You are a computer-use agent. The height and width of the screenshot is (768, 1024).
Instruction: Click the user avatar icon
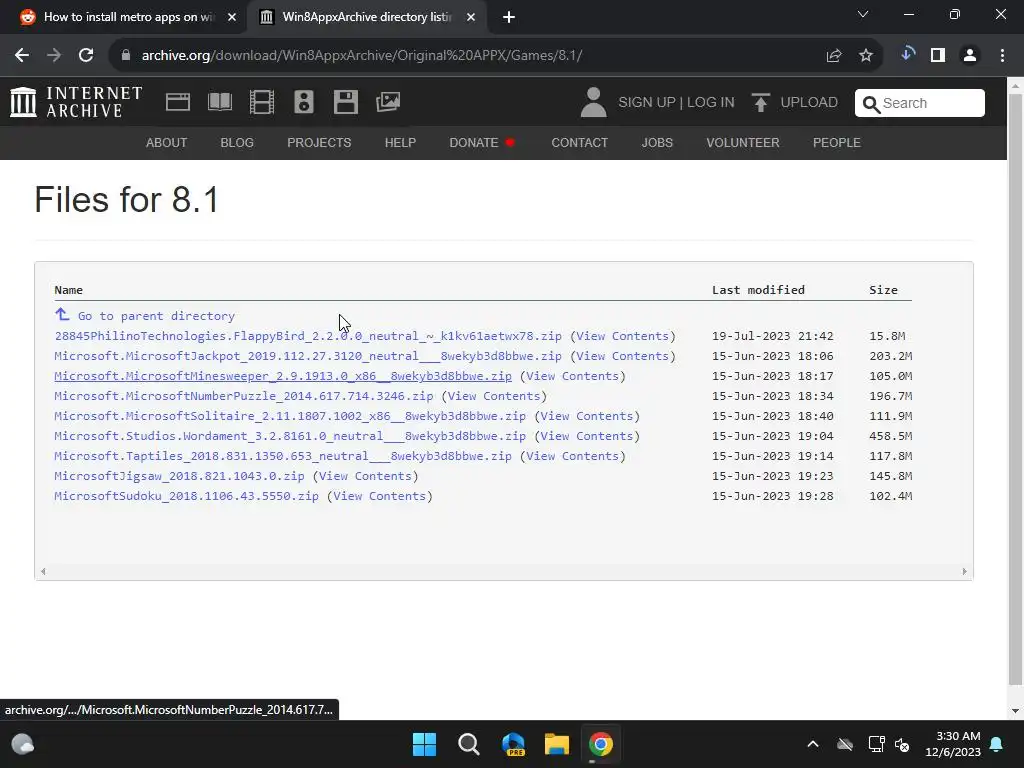[593, 102]
